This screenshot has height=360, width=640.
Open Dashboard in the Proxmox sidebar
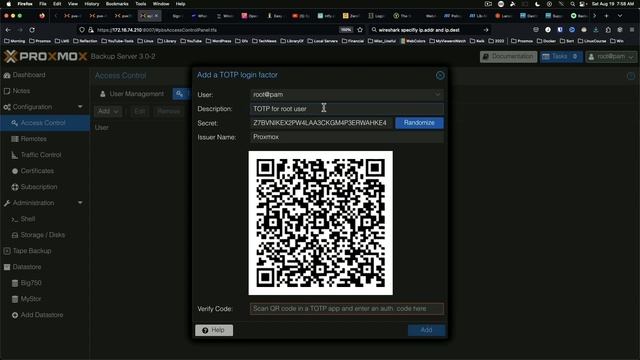coord(29,75)
